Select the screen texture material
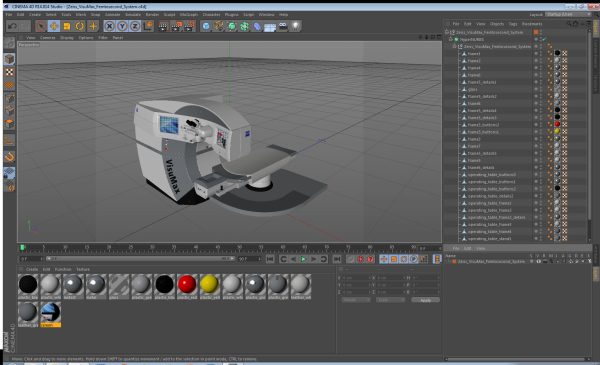 (51, 314)
